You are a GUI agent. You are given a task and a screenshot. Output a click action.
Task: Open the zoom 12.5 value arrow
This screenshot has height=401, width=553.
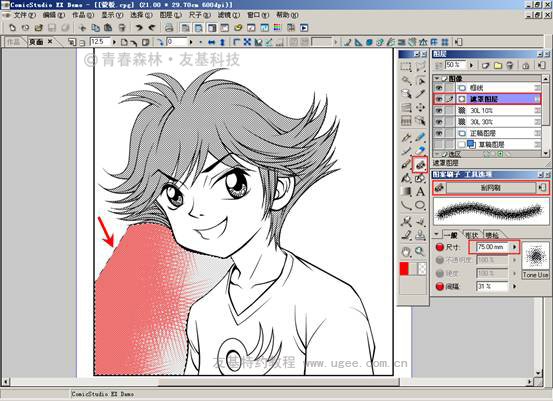point(114,42)
